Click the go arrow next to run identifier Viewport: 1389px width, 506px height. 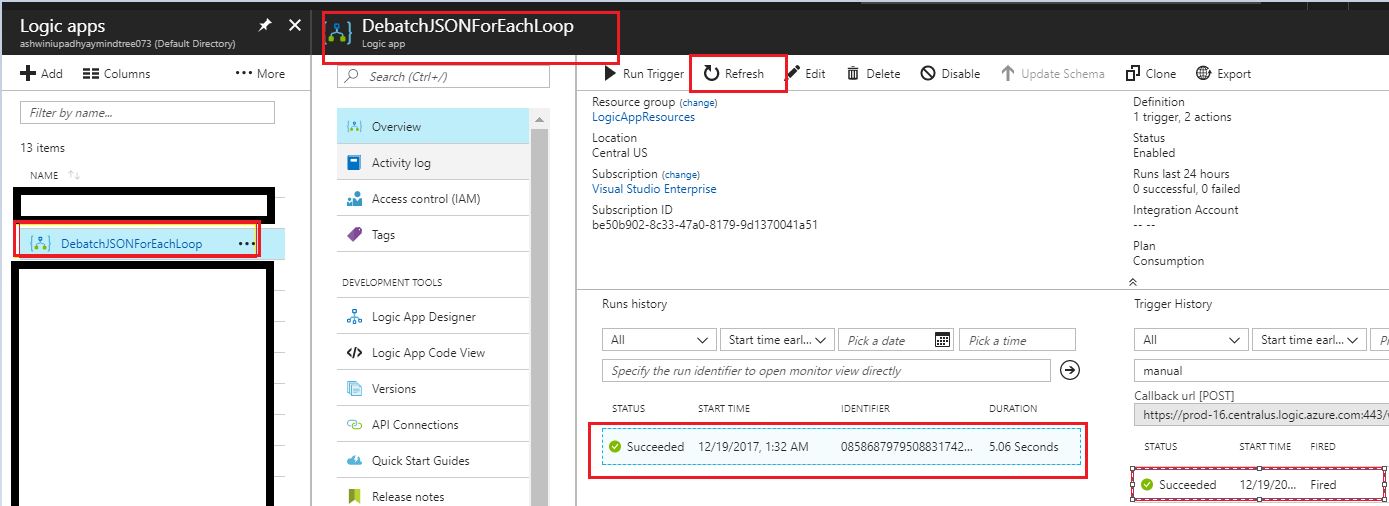point(1069,371)
